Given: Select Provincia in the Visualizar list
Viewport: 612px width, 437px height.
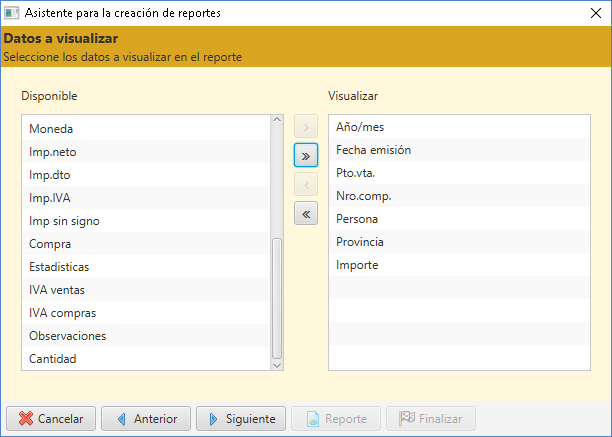Looking at the screenshot, I should pyautogui.click(x=459, y=242).
